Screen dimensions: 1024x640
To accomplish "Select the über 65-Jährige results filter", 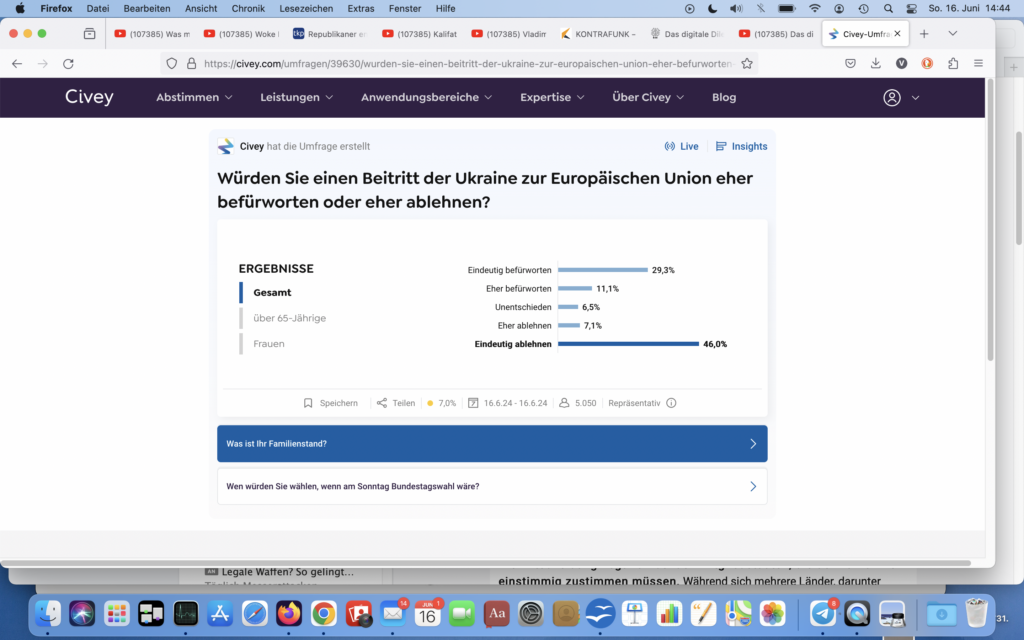I will pos(289,318).
